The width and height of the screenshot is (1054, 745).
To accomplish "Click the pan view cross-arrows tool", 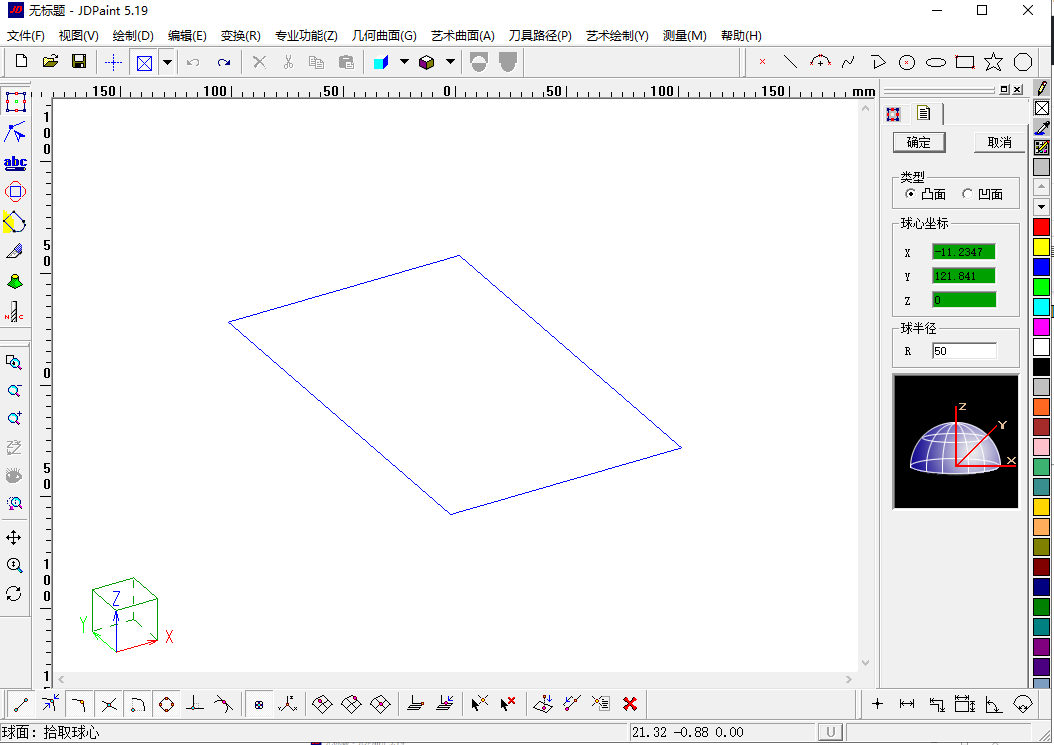I will point(14,537).
